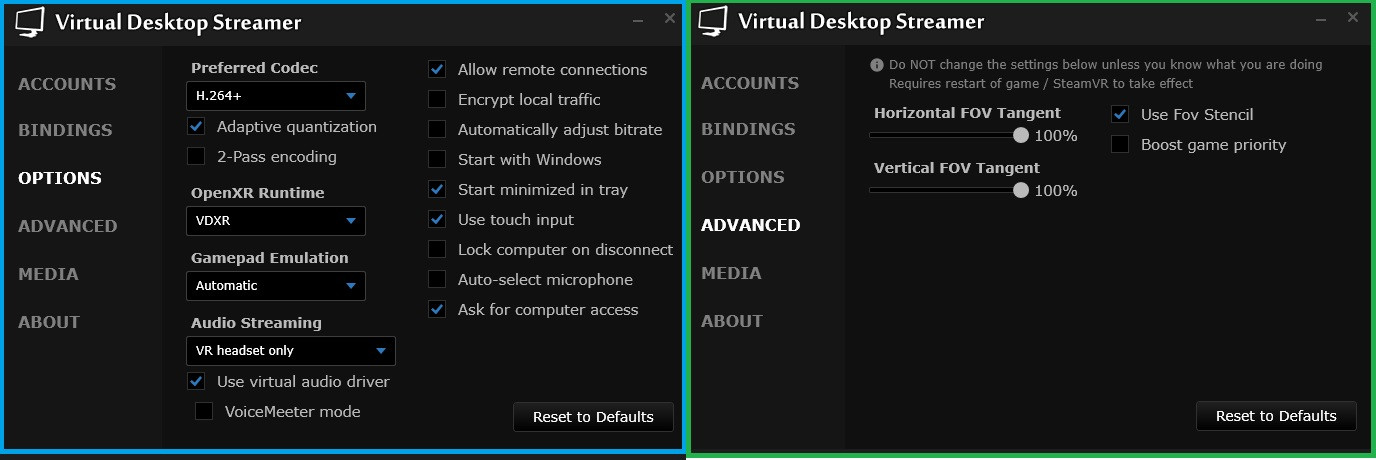Disable Allow remote connections
This screenshot has width=1376, height=460.
[x=437, y=70]
